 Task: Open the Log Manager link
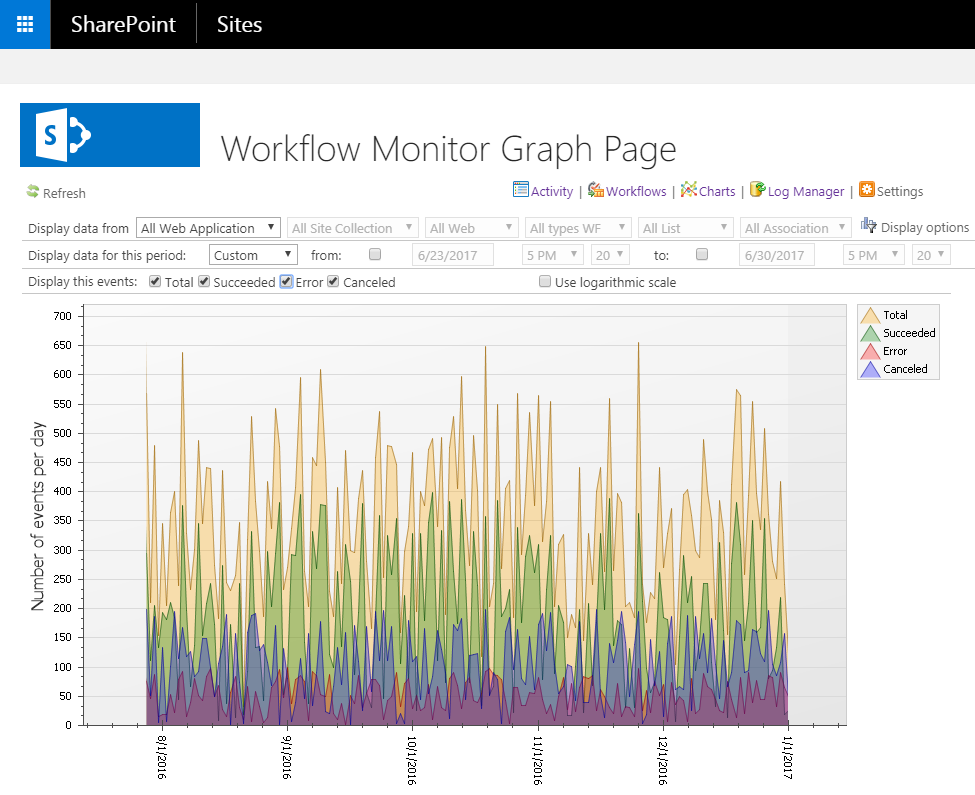coord(805,191)
